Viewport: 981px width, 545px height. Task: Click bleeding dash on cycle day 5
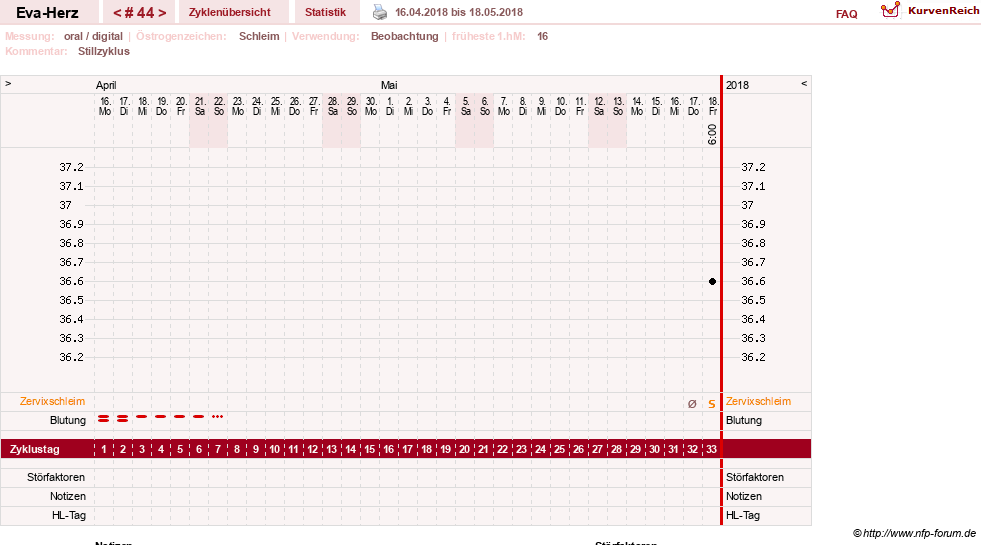(180, 417)
